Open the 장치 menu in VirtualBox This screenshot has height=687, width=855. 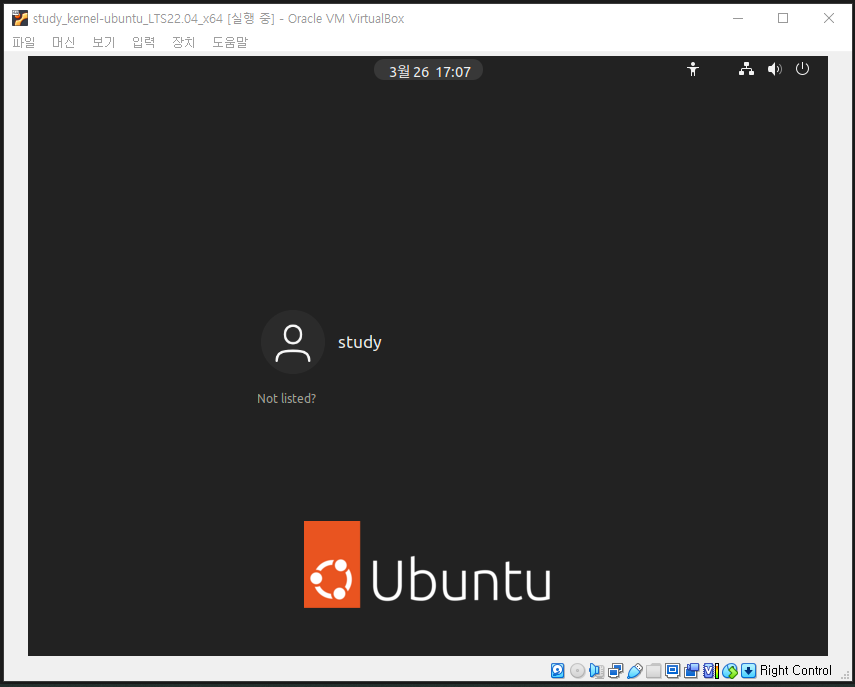pyautogui.click(x=183, y=42)
